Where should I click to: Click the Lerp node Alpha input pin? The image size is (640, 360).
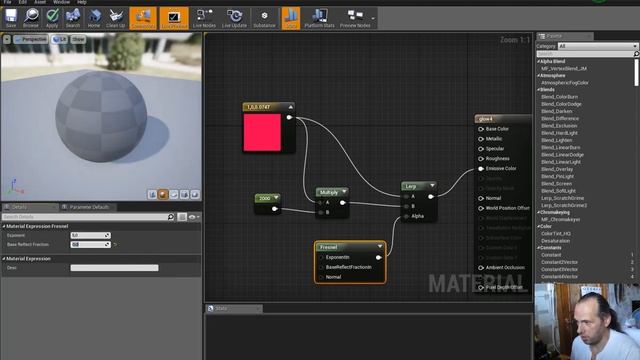pyautogui.click(x=406, y=216)
